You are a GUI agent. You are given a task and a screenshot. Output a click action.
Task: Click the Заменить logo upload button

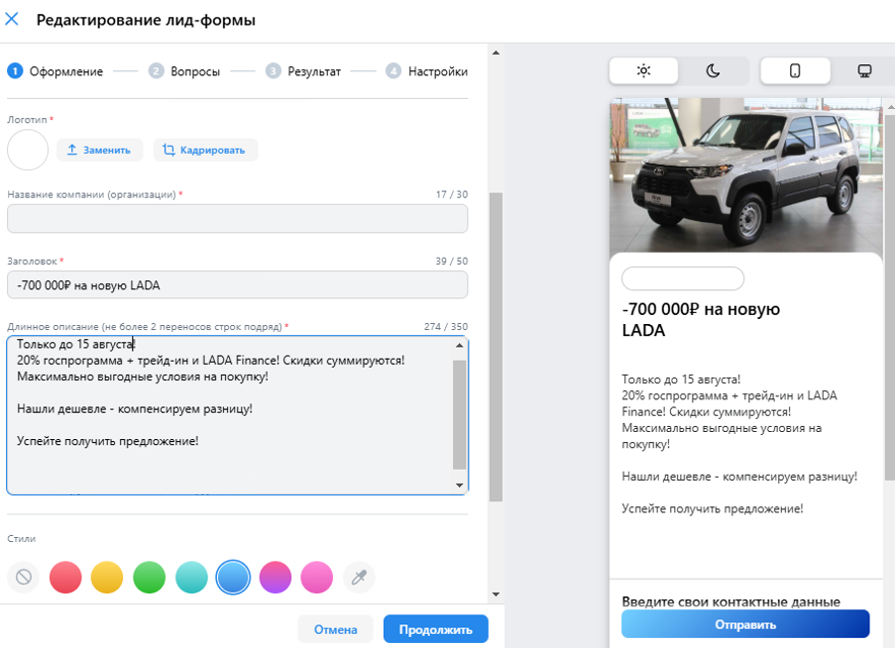click(x=99, y=150)
